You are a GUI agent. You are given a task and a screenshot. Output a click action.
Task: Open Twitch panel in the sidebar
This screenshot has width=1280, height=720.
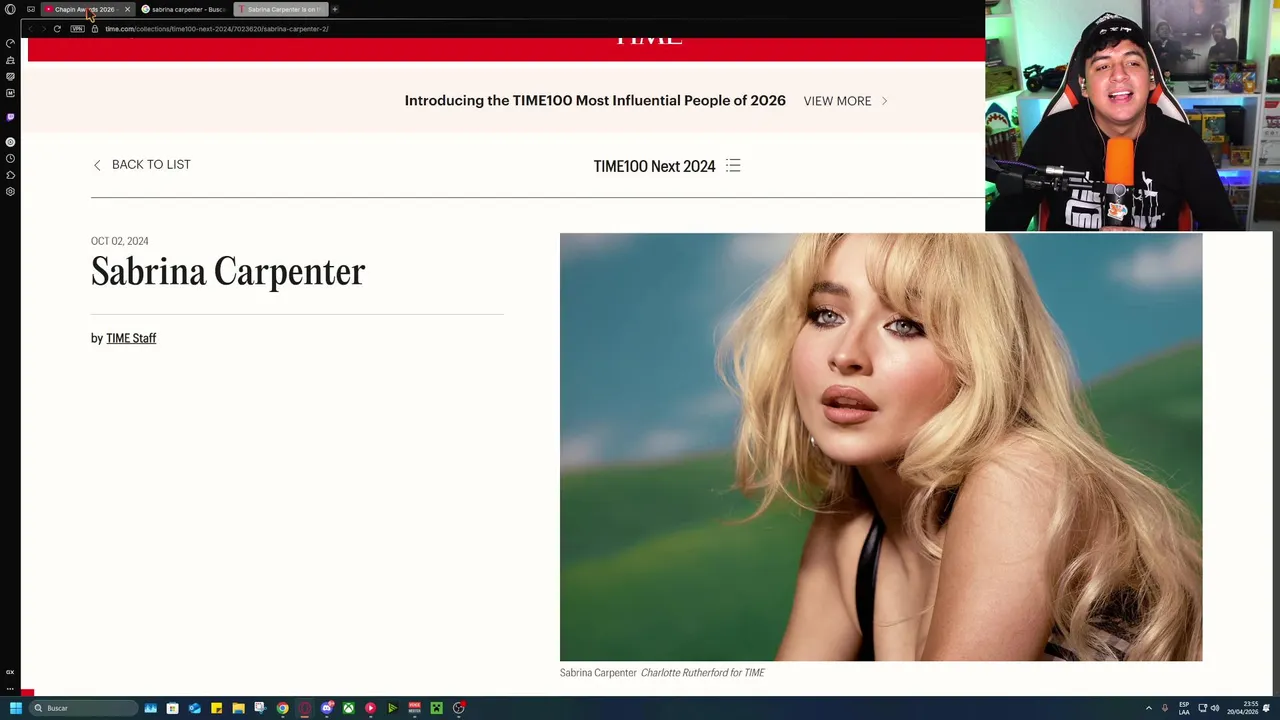(x=10, y=117)
